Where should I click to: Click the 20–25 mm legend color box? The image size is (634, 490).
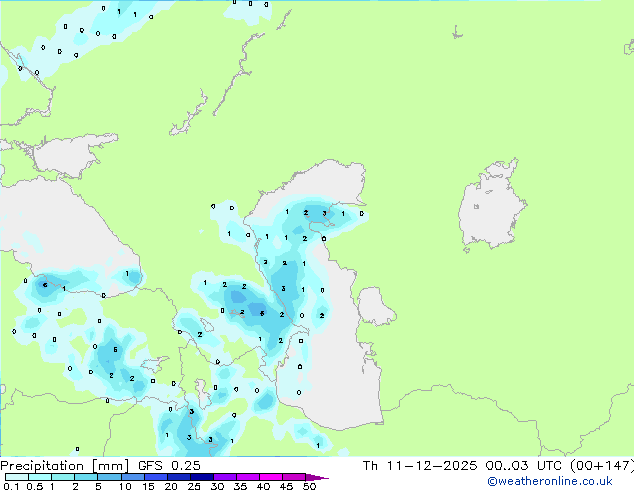179,477
